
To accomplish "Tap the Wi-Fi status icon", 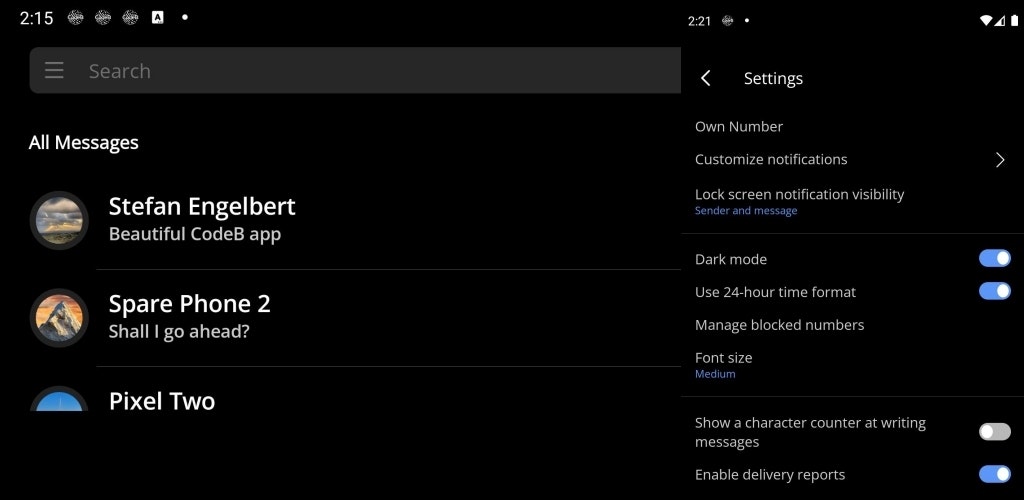I will pyautogui.click(x=985, y=21).
